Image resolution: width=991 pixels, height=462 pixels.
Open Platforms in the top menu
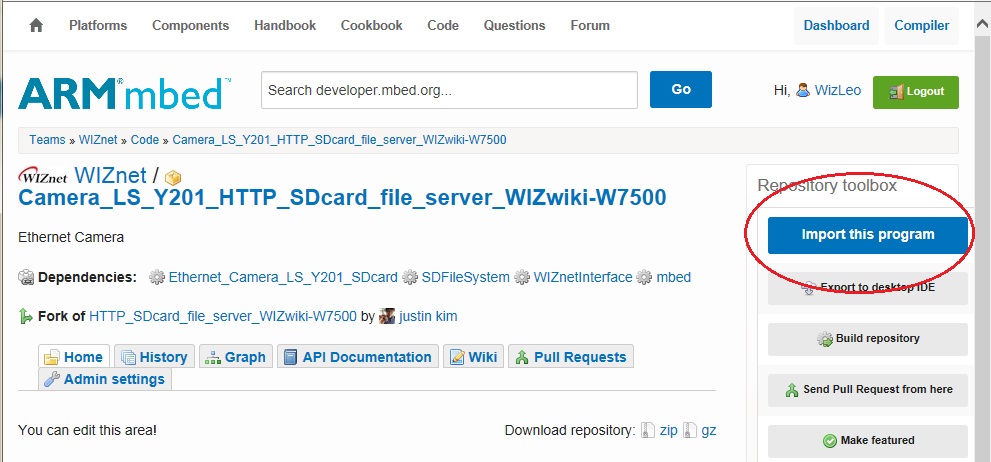pos(98,25)
